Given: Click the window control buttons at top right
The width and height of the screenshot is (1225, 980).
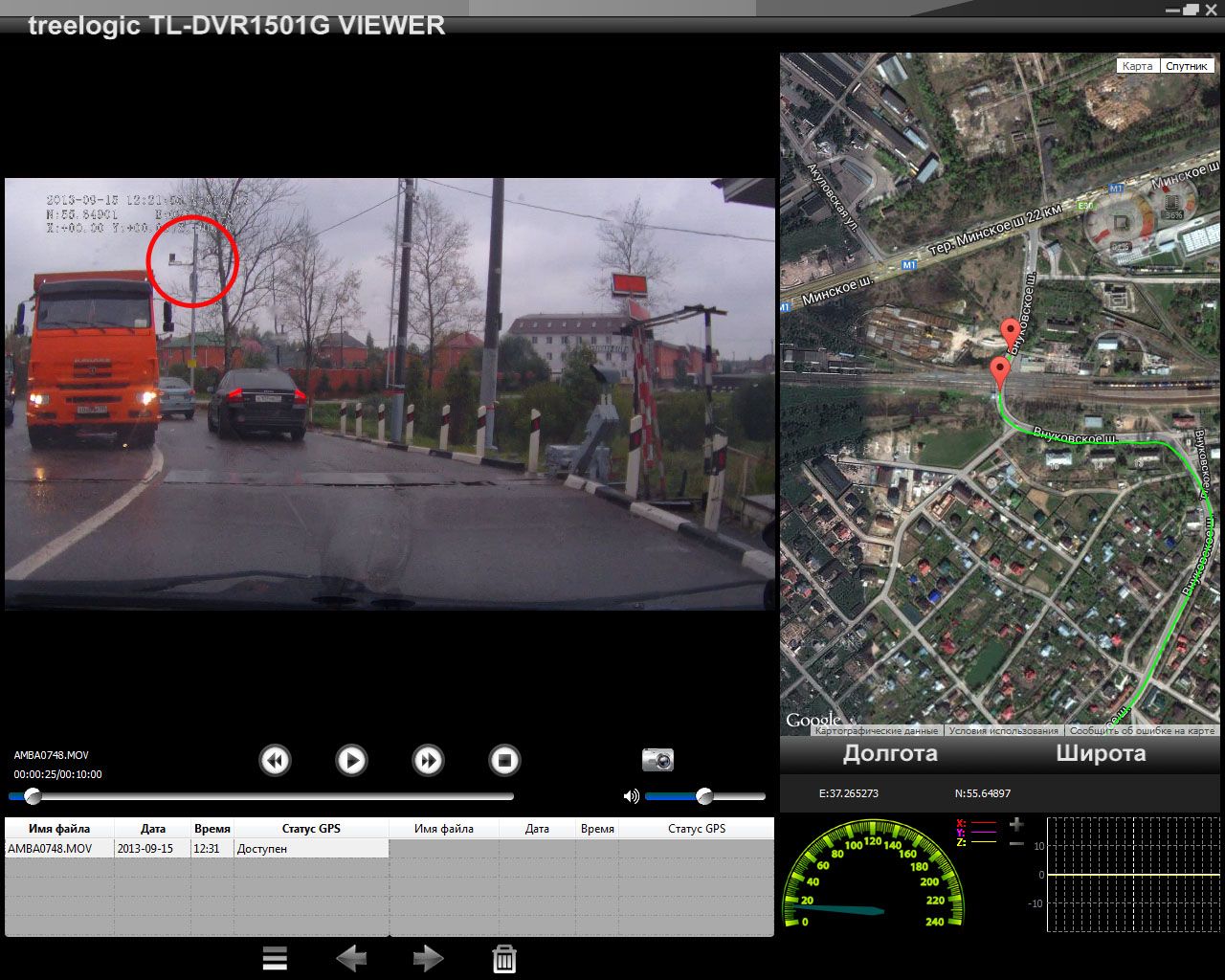Looking at the screenshot, I should [x=1191, y=9].
